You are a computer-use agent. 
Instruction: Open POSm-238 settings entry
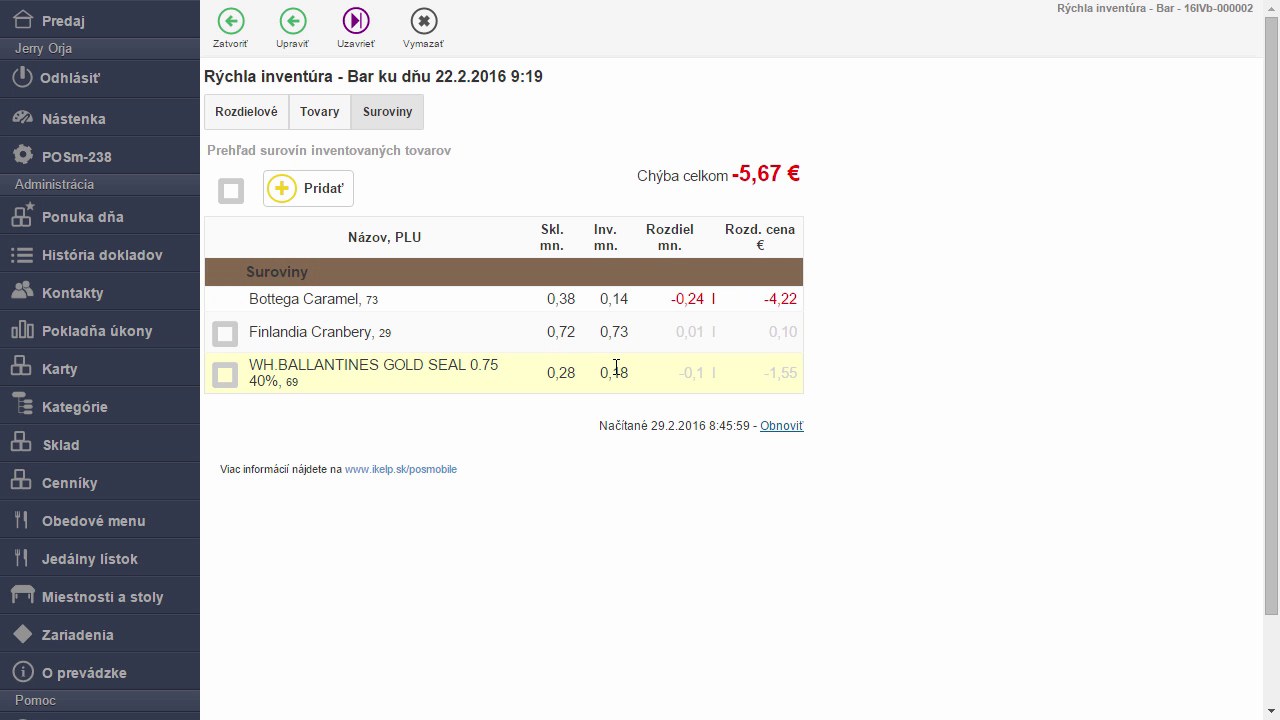click(x=100, y=156)
